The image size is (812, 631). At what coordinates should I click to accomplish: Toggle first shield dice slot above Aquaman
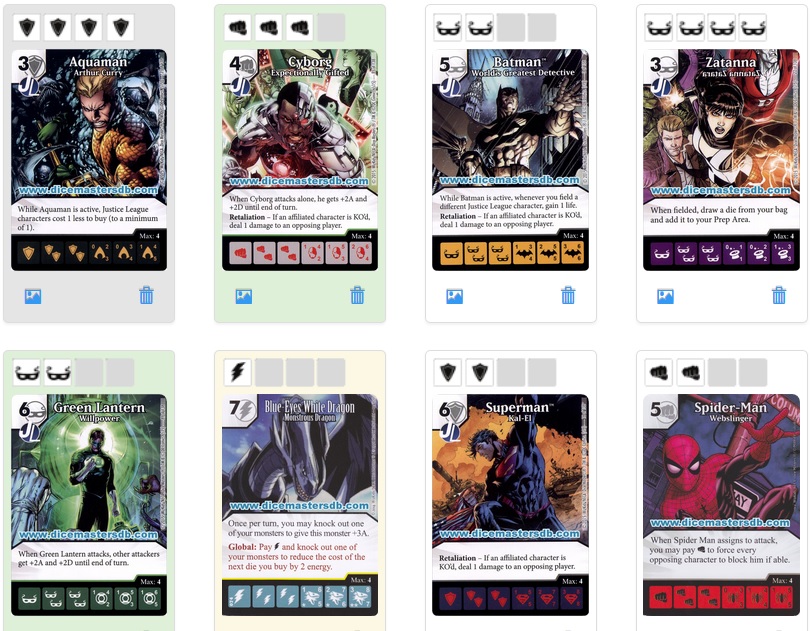point(27,27)
